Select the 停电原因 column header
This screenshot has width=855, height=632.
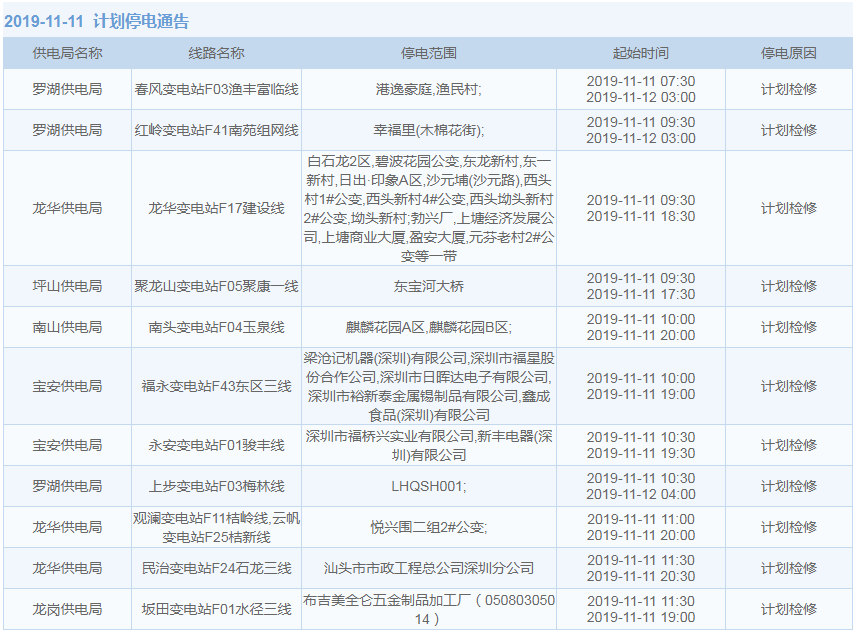(788, 53)
